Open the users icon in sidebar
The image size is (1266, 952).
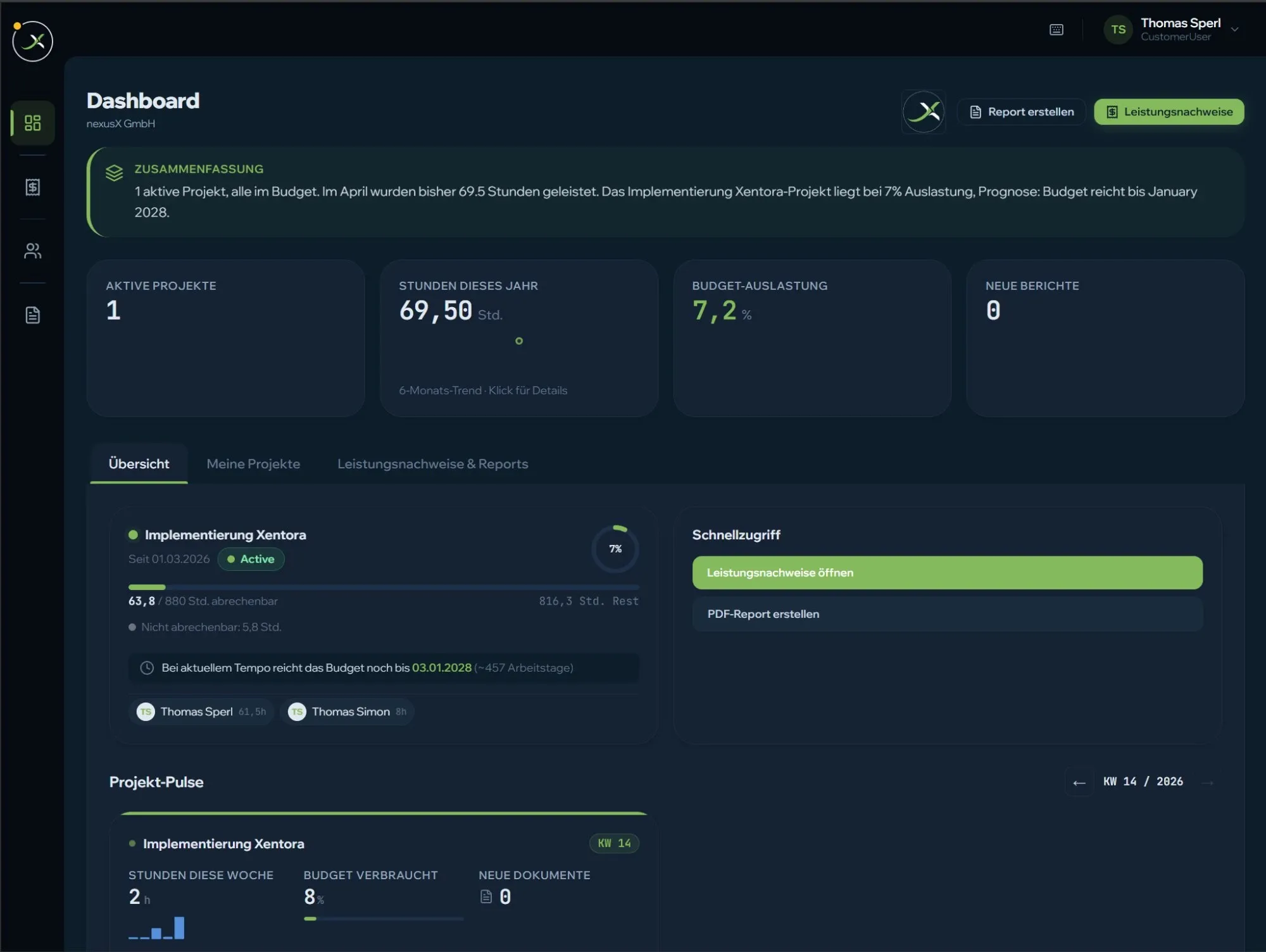[x=32, y=251]
